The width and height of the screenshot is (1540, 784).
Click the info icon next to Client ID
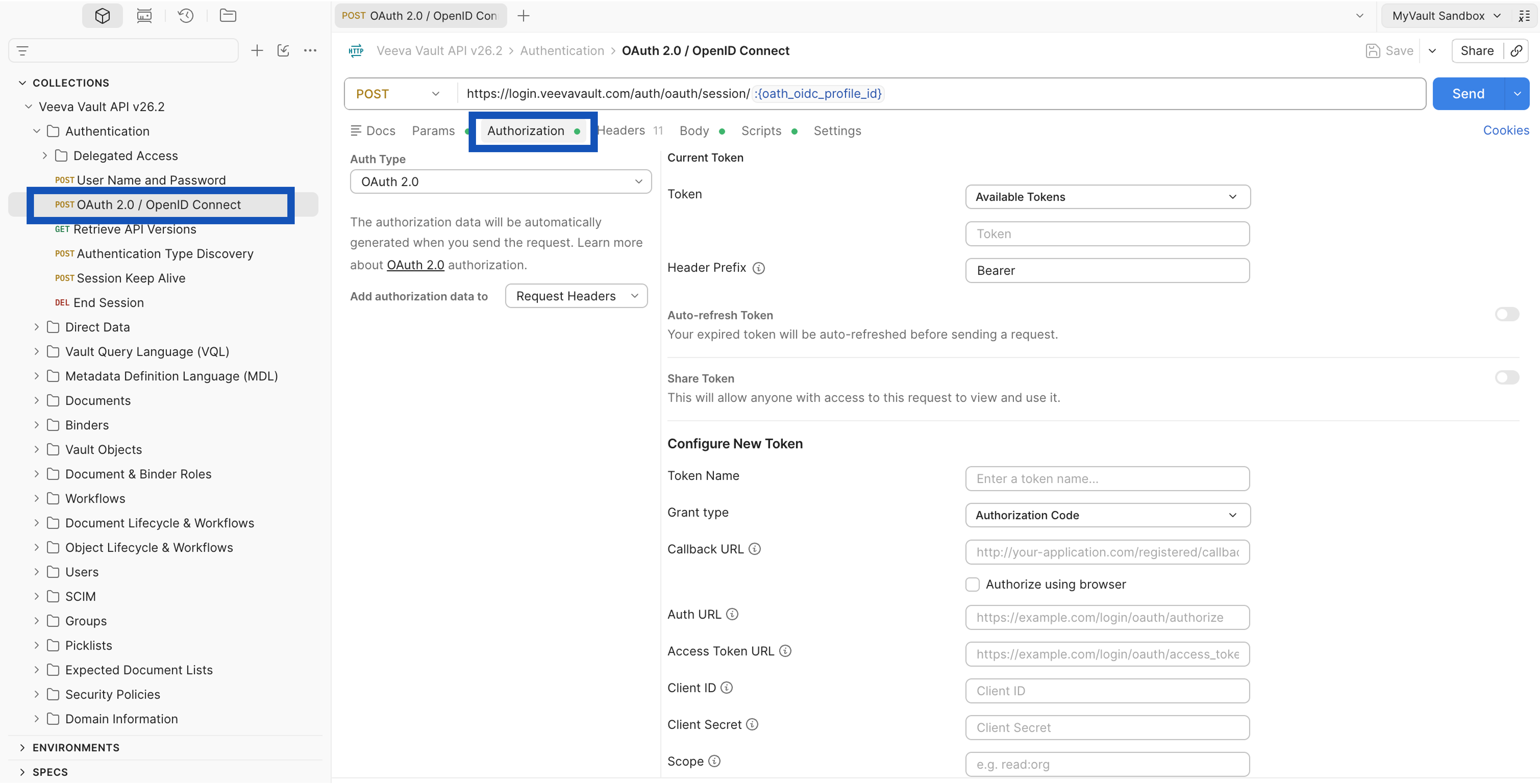click(x=726, y=688)
